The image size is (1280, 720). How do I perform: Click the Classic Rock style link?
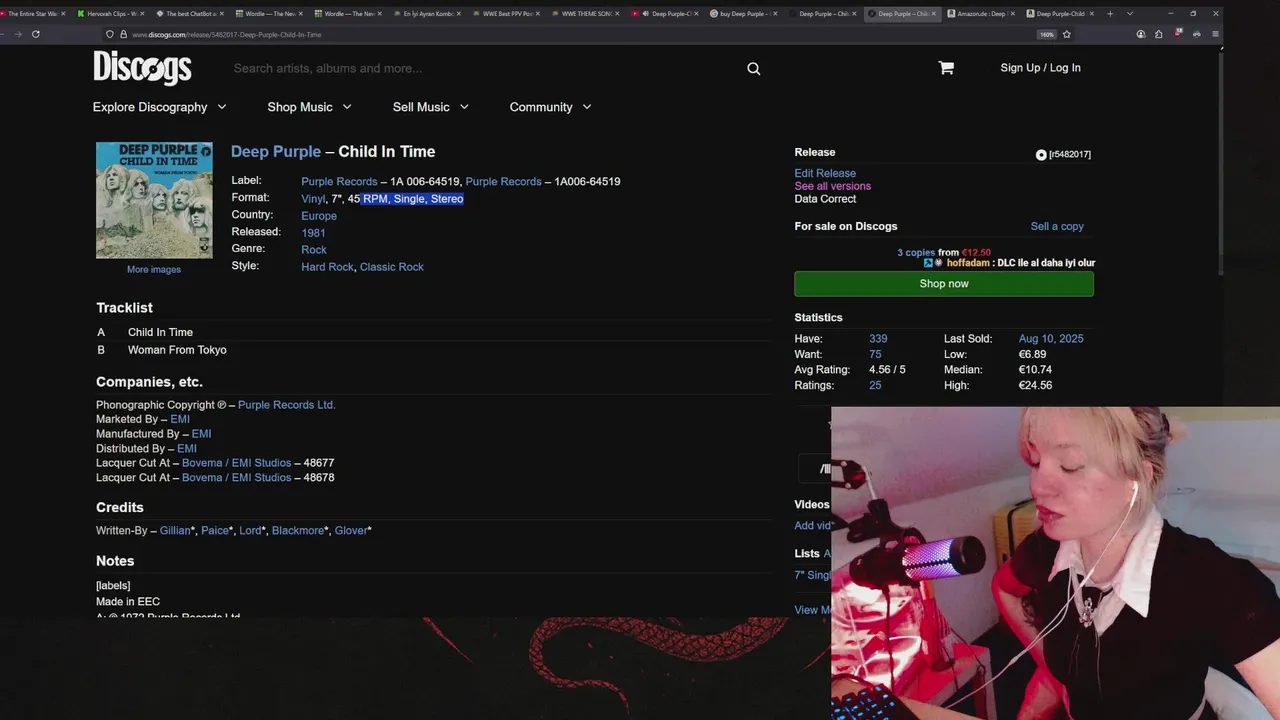392,267
